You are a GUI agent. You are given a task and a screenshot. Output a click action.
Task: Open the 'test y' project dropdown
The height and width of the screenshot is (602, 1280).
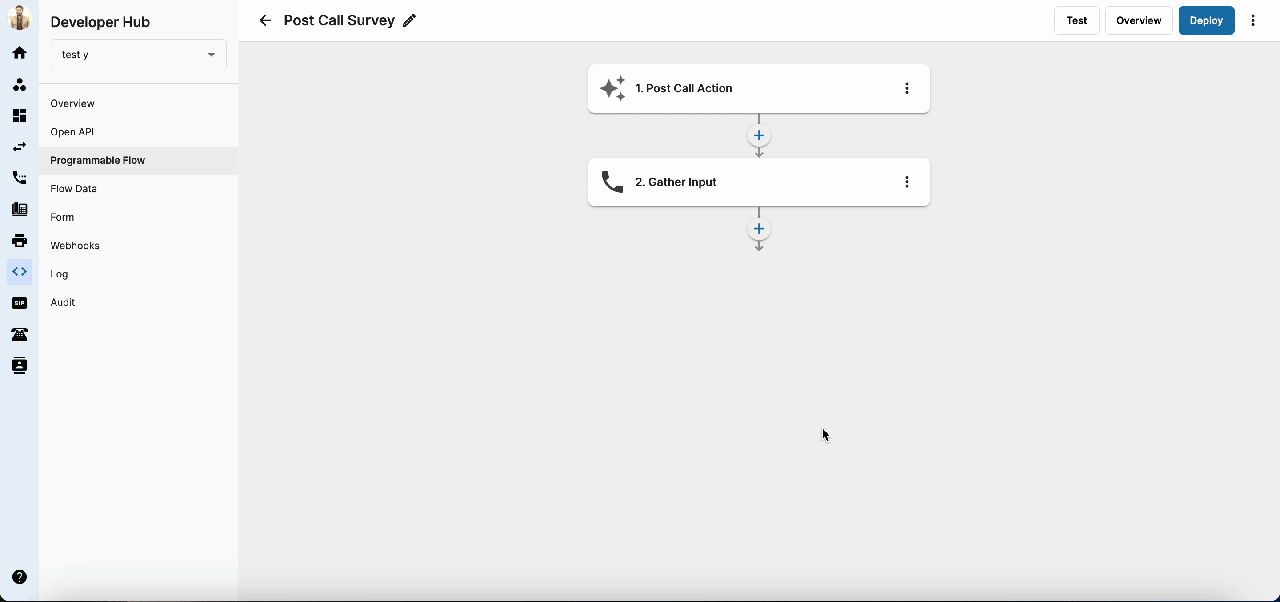coord(138,55)
